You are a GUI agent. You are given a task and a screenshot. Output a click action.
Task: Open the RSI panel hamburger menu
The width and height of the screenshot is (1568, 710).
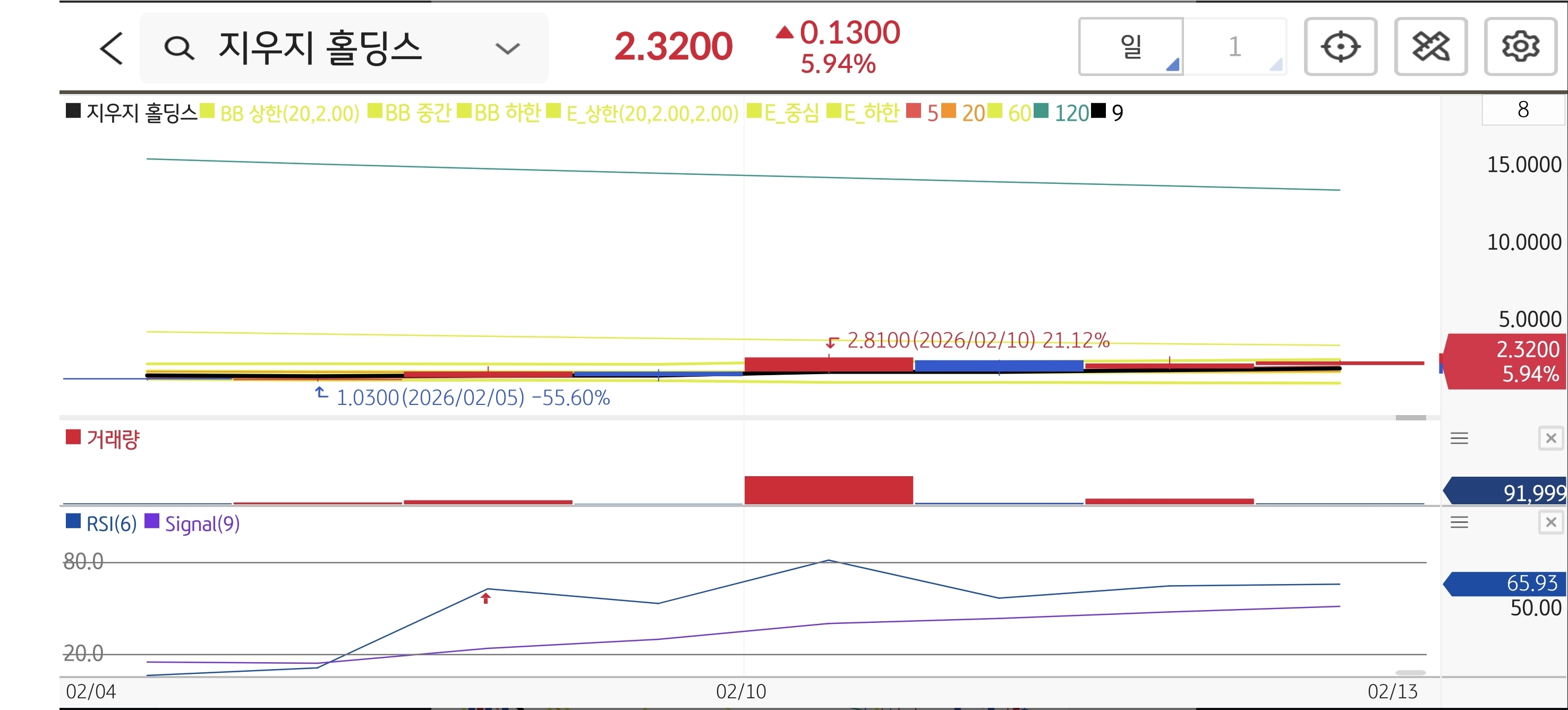coord(1459,522)
